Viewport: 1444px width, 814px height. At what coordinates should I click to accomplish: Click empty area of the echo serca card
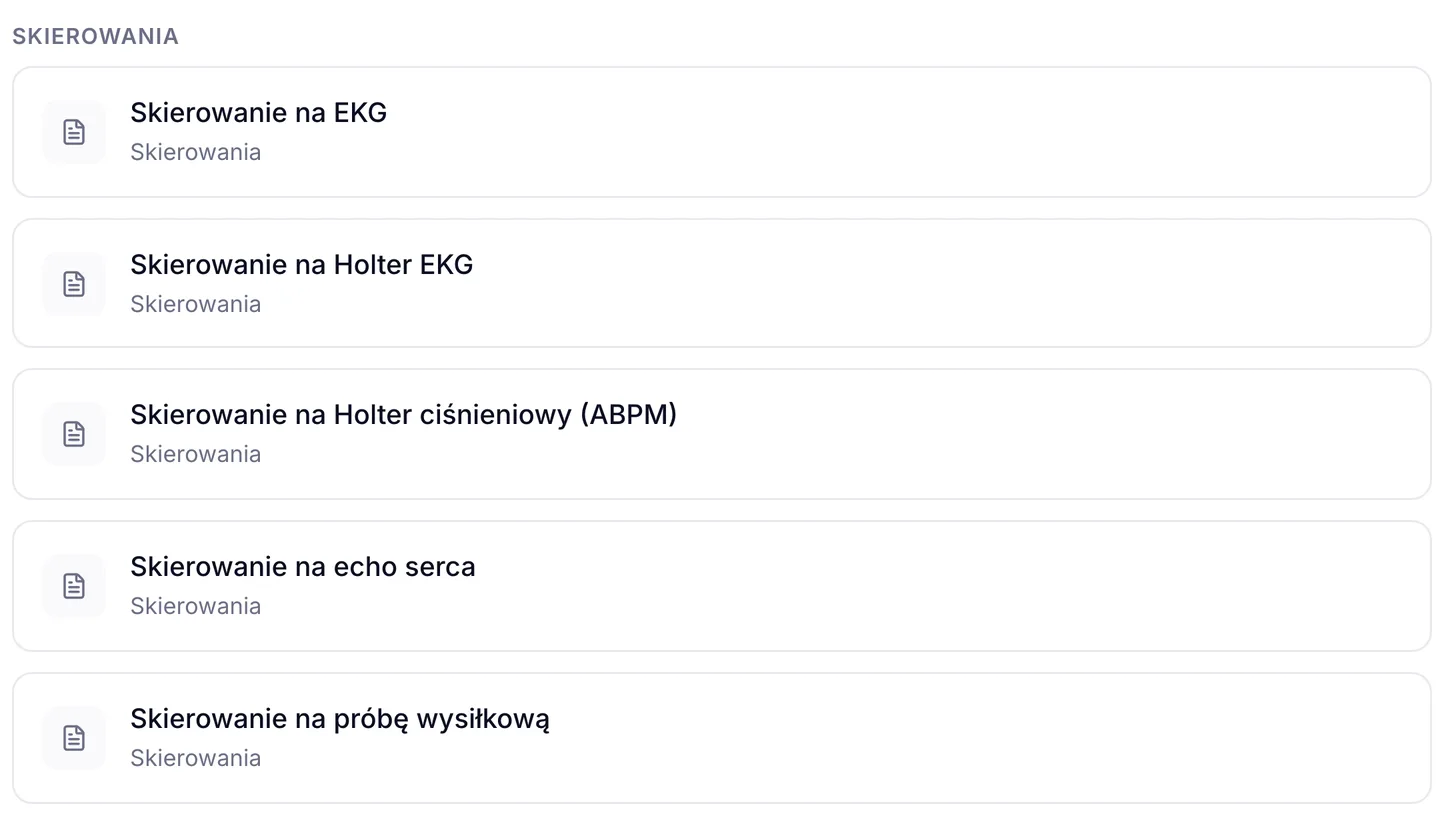tap(900, 586)
